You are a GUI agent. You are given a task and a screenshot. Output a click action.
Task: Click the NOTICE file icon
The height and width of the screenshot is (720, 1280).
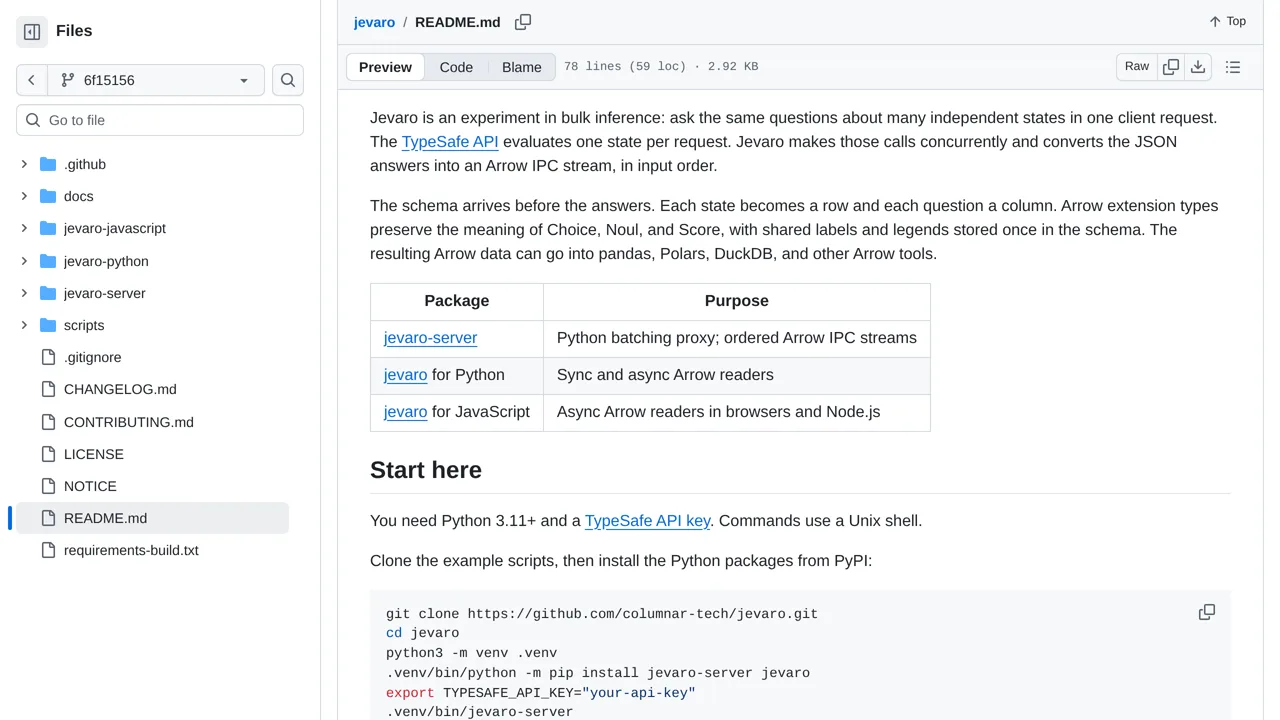coord(48,486)
